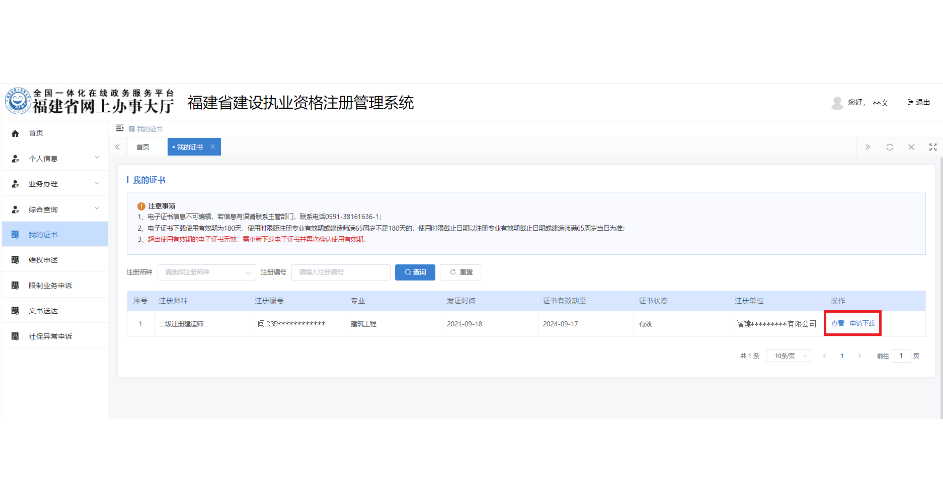Click the refresh icon in tab bar
Screen dimensions: 943x484
pyautogui.click(x=889, y=147)
